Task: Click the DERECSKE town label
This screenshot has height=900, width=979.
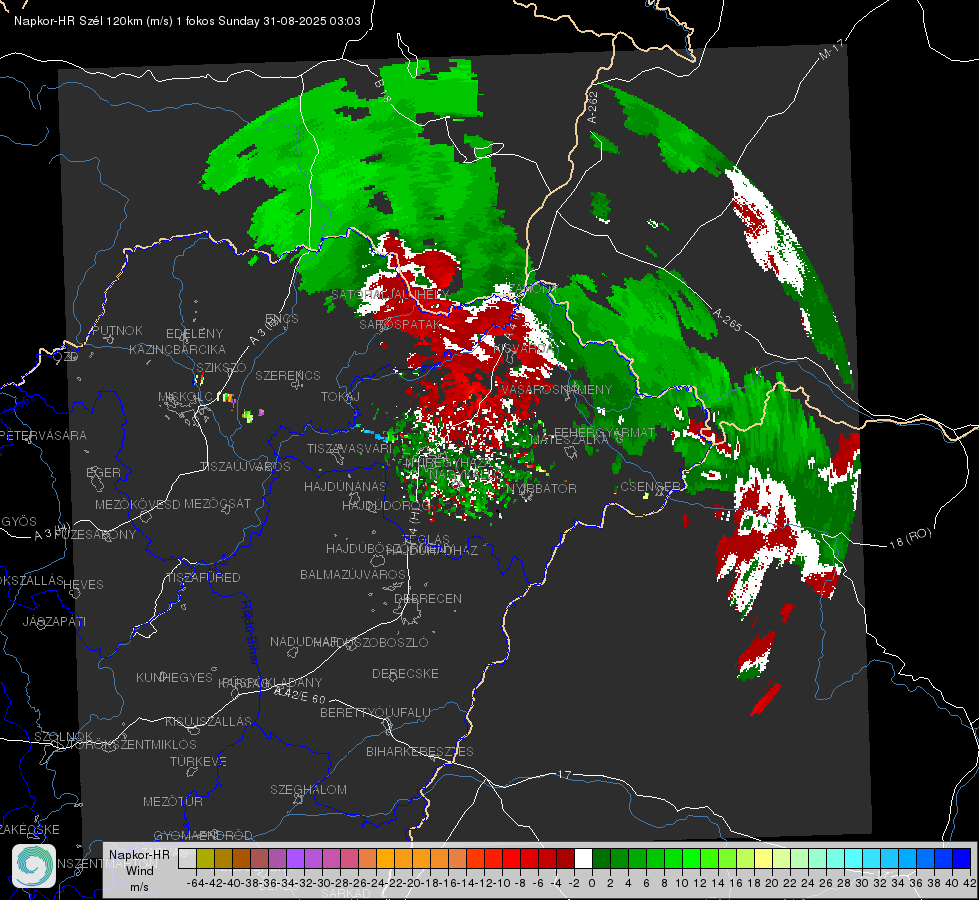Action: pyautogui.click(x=405, y=674)
